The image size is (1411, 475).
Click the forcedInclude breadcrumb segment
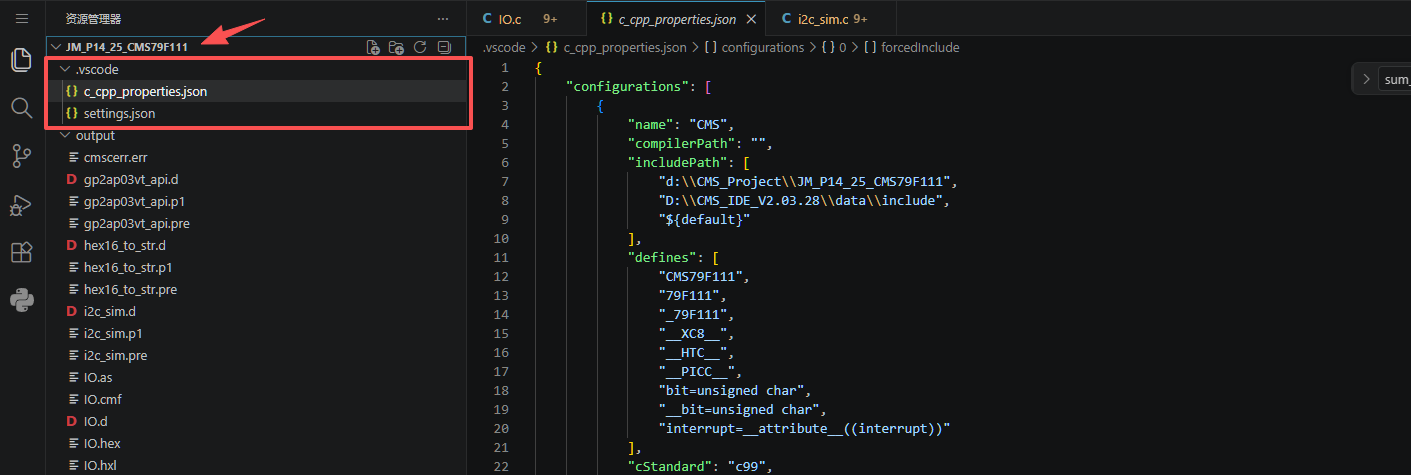coord(911,47)
